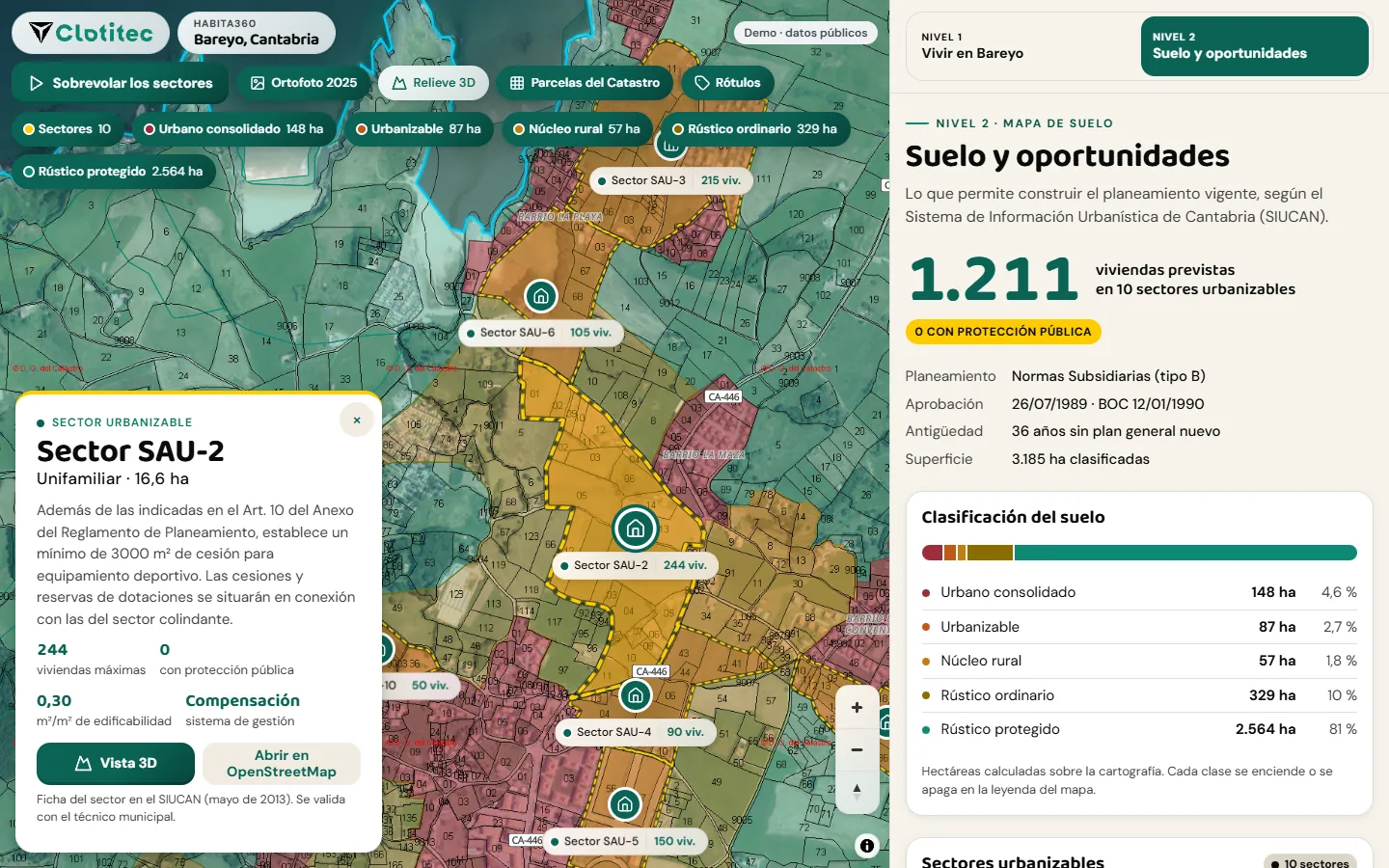The height and width of the screenshot is (868, 1389).
Task: Open map attribution info icon
Action: (x=867, y=846)
